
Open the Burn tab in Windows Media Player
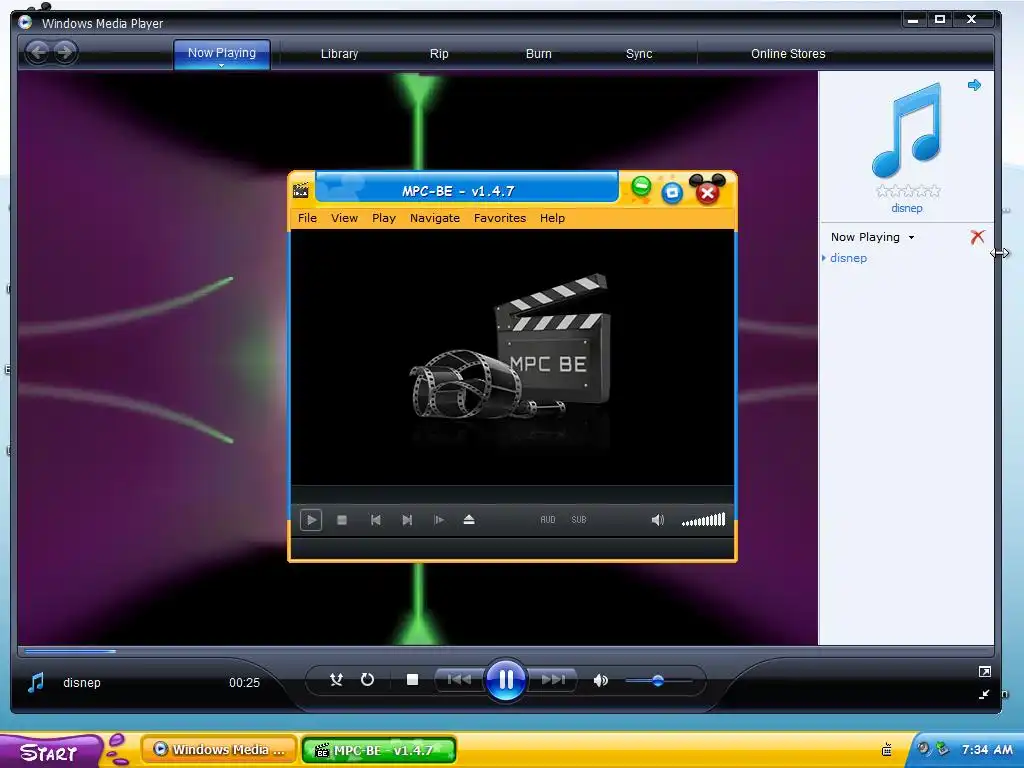[x=539, y=54]
